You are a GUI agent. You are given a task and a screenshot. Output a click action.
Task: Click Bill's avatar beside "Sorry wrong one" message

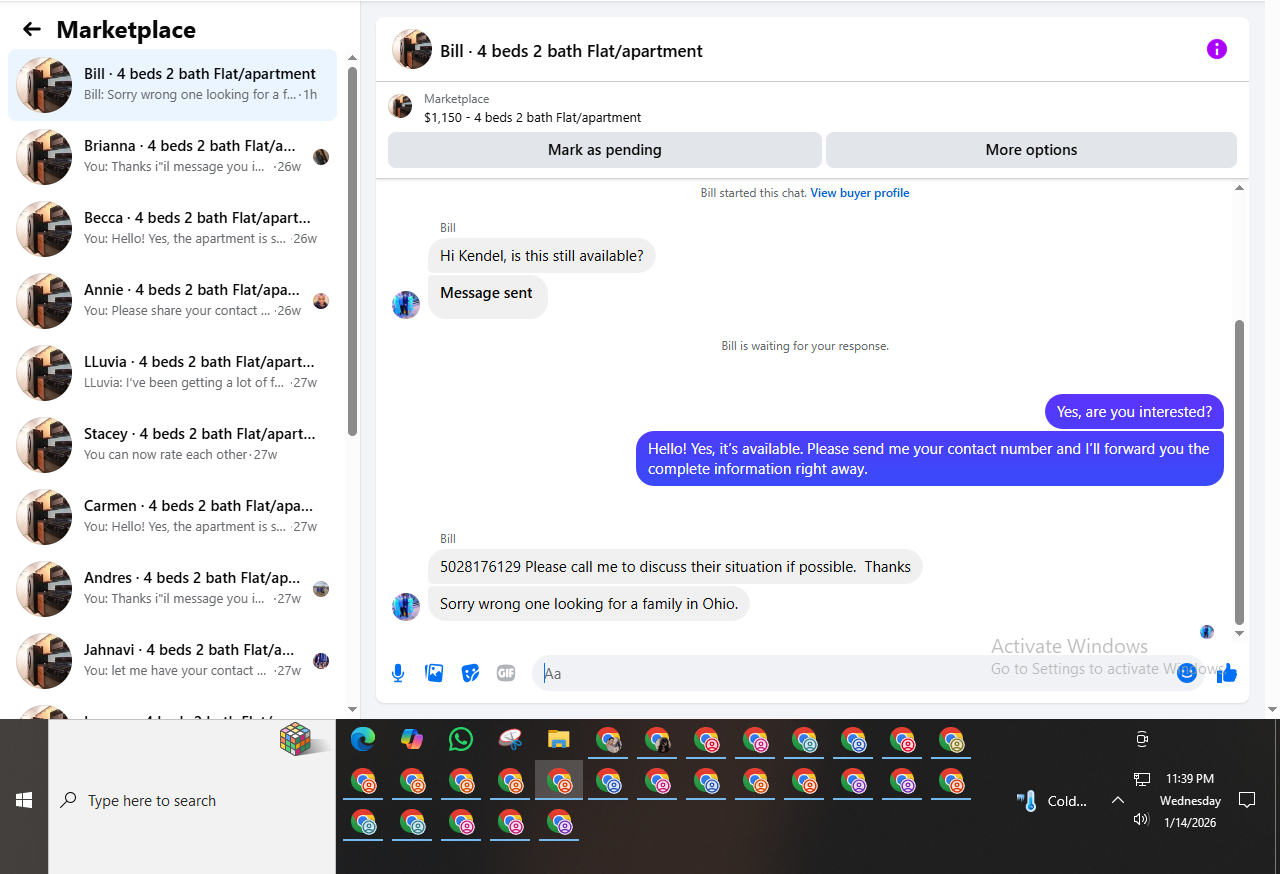tap(406, 607)
